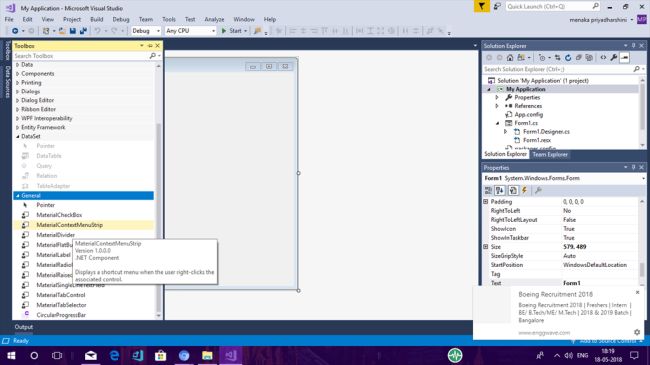Open the Output tab at bottom
The height and width of the screenshot is (365, 650).
pyautogui.click(x=24, y=327)
